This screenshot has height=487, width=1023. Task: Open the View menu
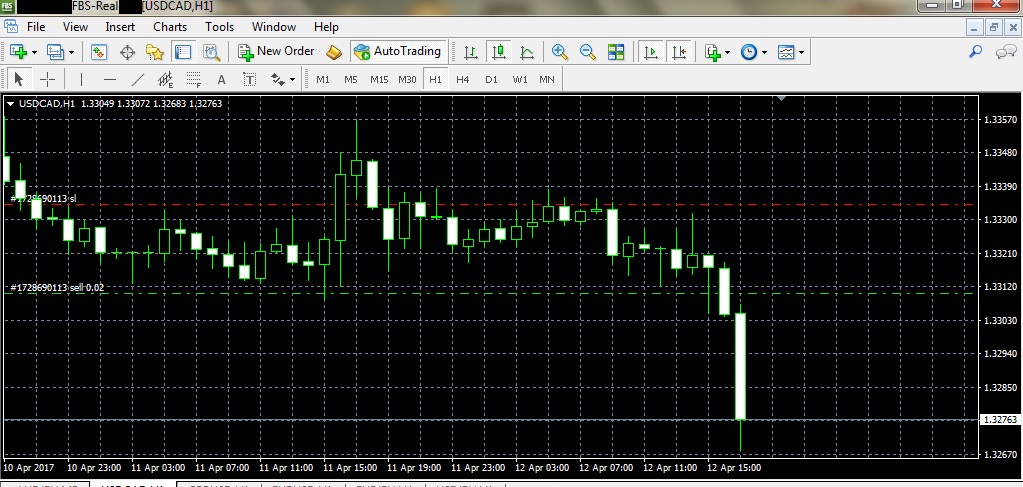(75, 27)
